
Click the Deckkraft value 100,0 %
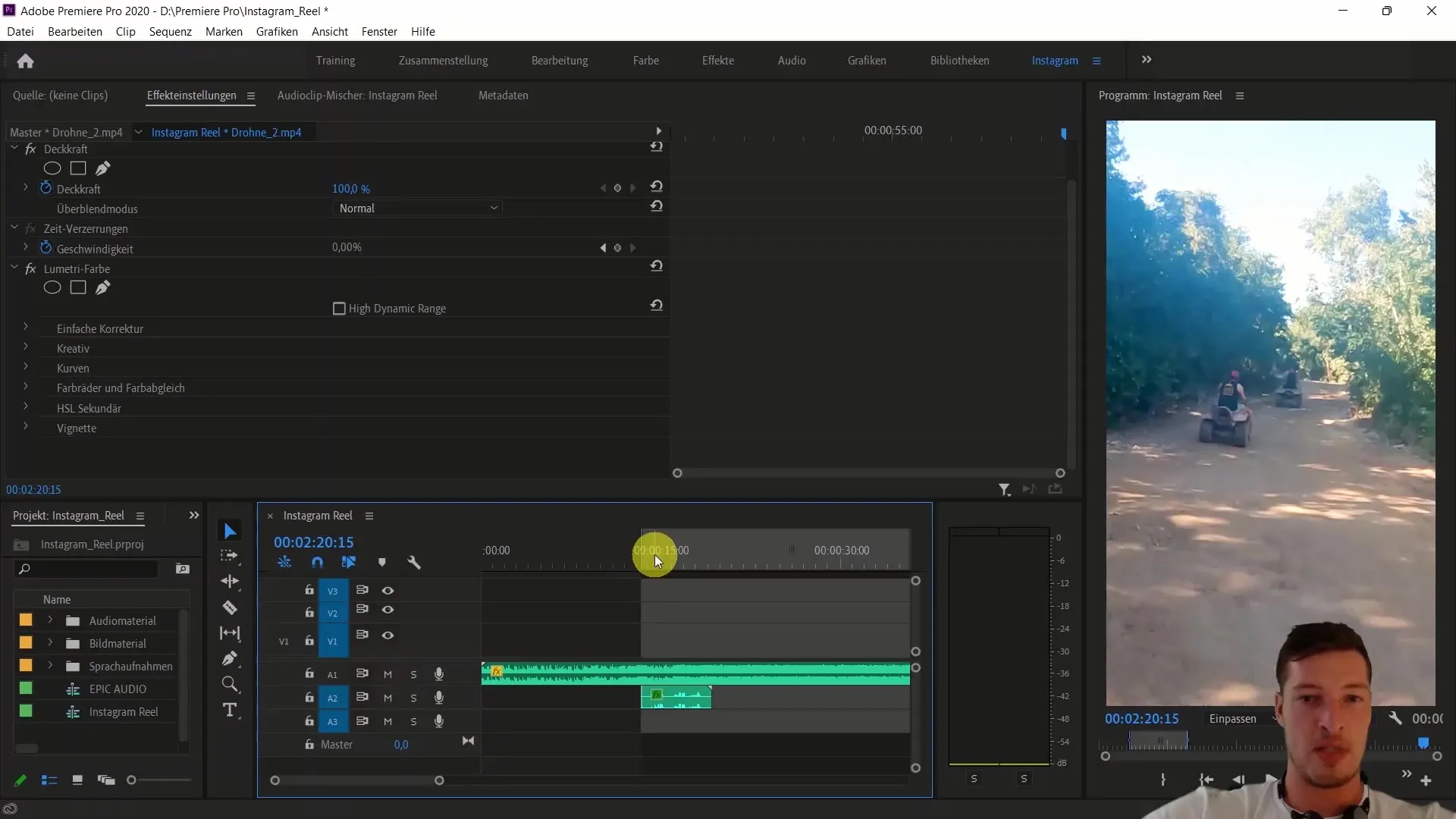(x=351, y=189)
